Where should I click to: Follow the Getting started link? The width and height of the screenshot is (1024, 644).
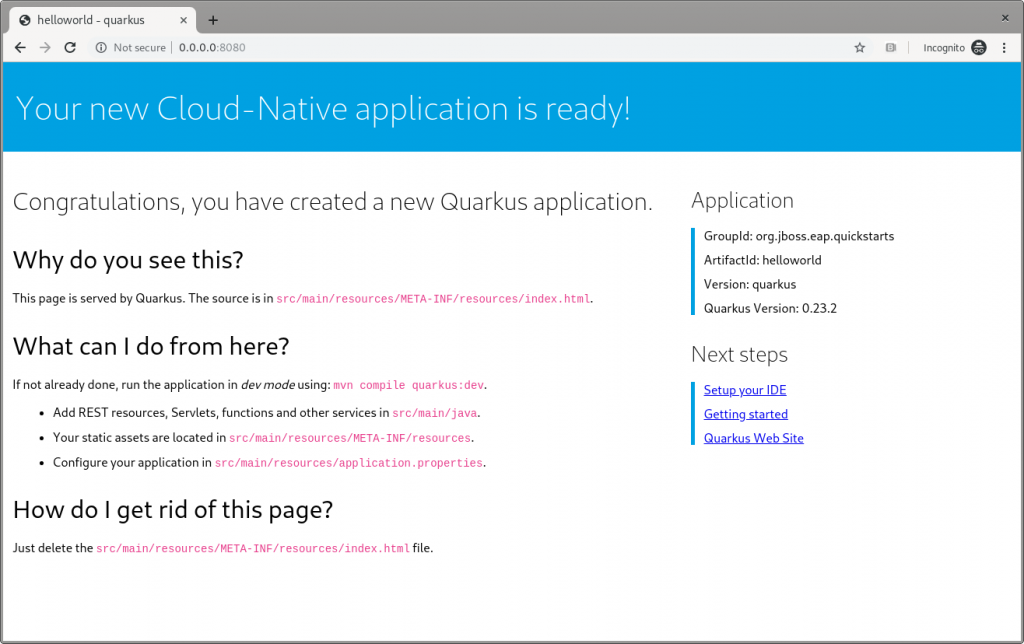(x=745, y=414)
